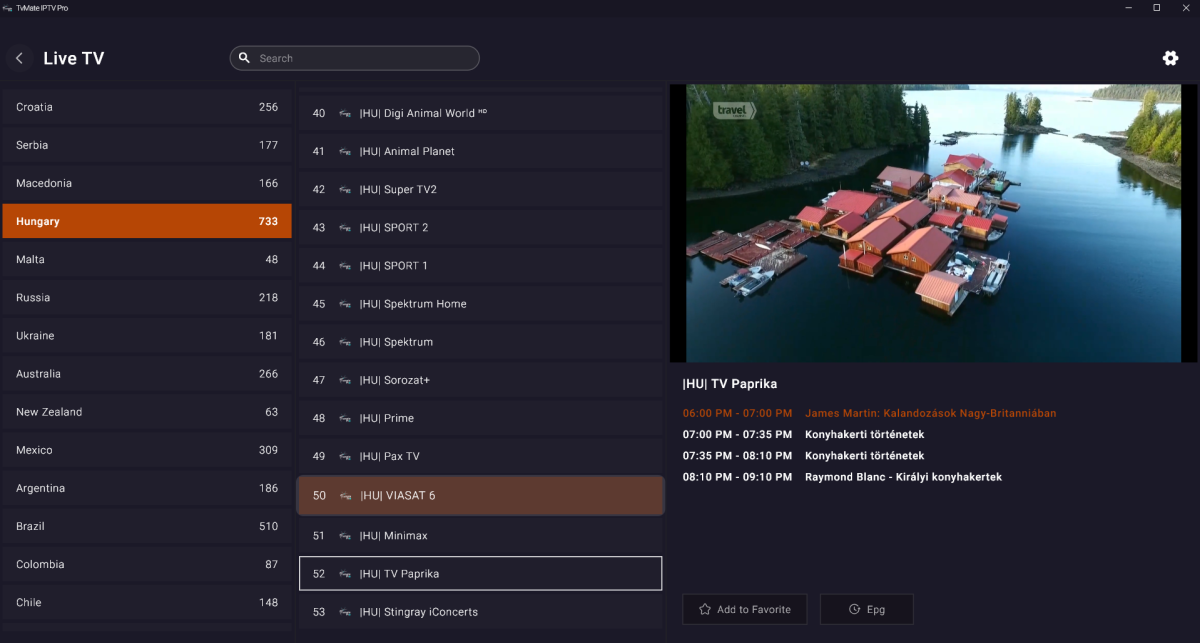Click the back arrow beside Live TV
This screenshot has width=1200, height=643.
(x=19, y=59)
